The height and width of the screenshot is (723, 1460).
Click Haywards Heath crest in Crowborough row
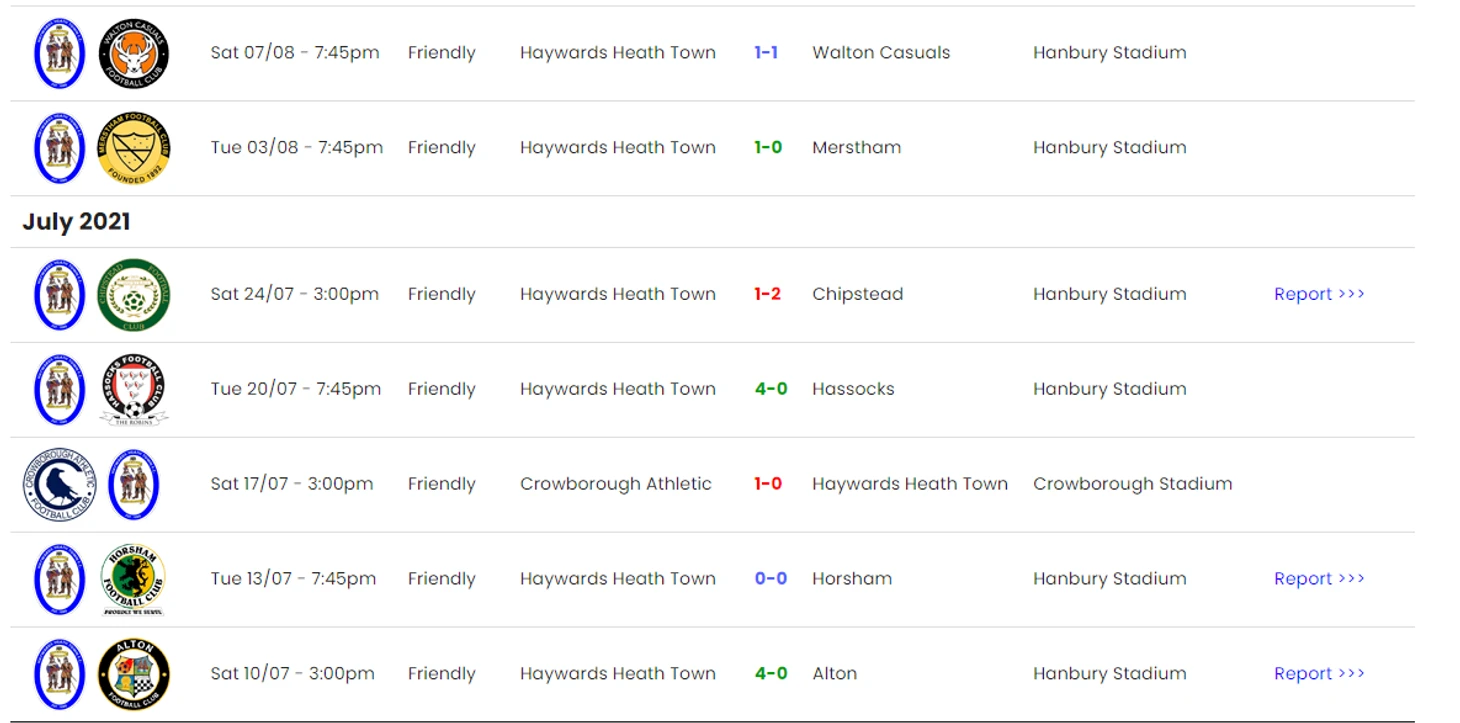[x=134, y=484]
